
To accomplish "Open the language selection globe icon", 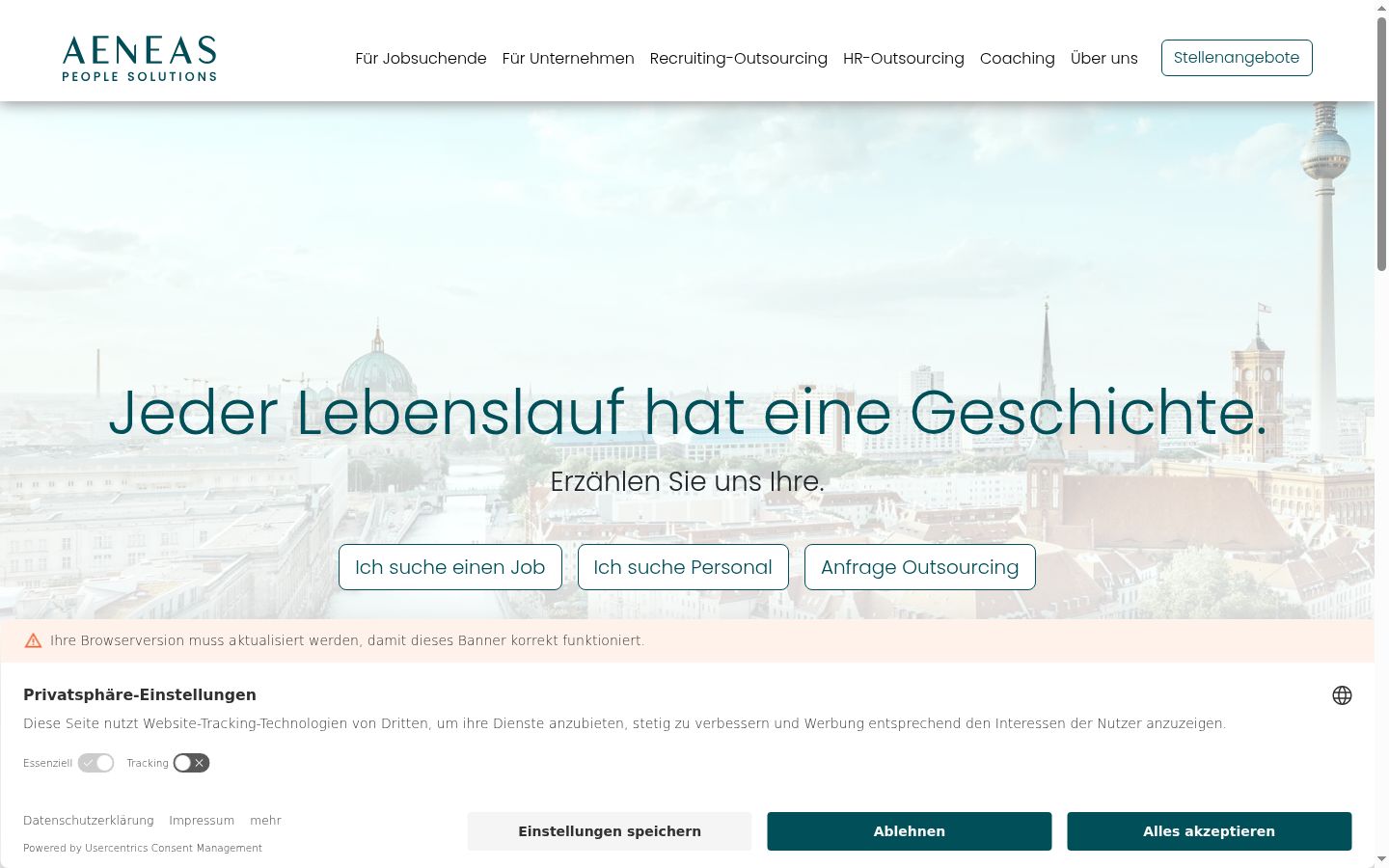I will coord(1342,695).
